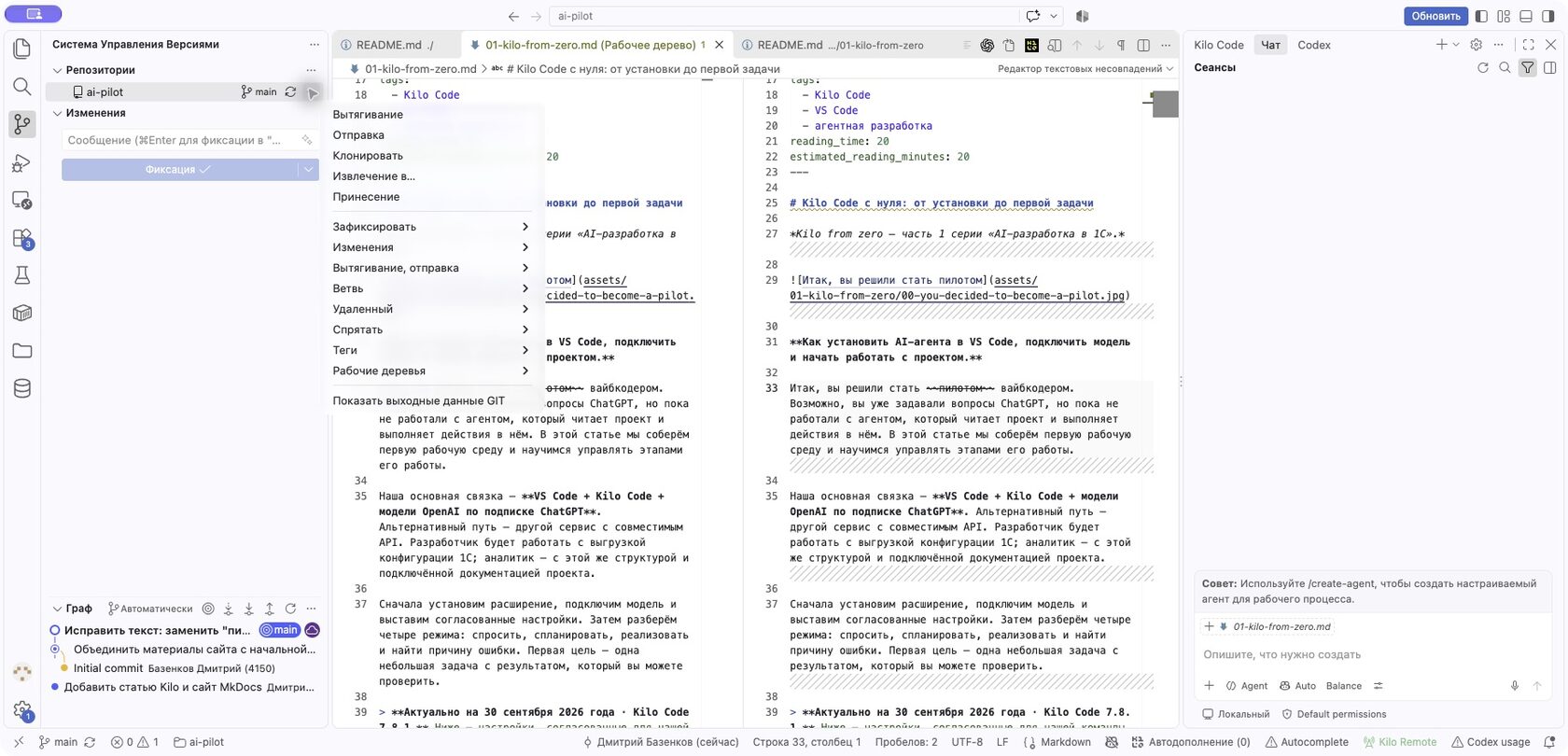Open the Testing flask view

point(22,275)
